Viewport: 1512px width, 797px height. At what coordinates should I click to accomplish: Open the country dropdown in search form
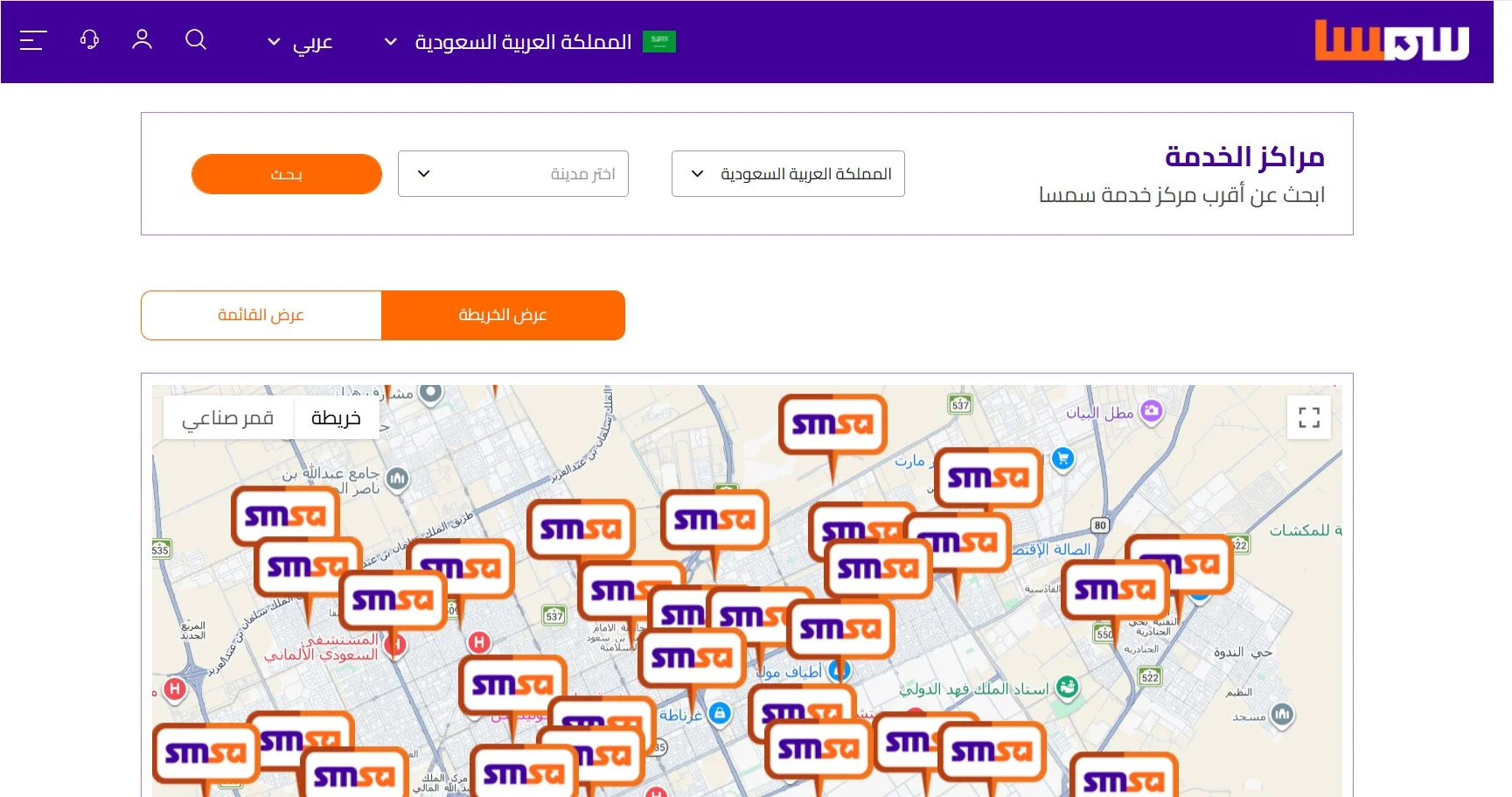(787, 174)
